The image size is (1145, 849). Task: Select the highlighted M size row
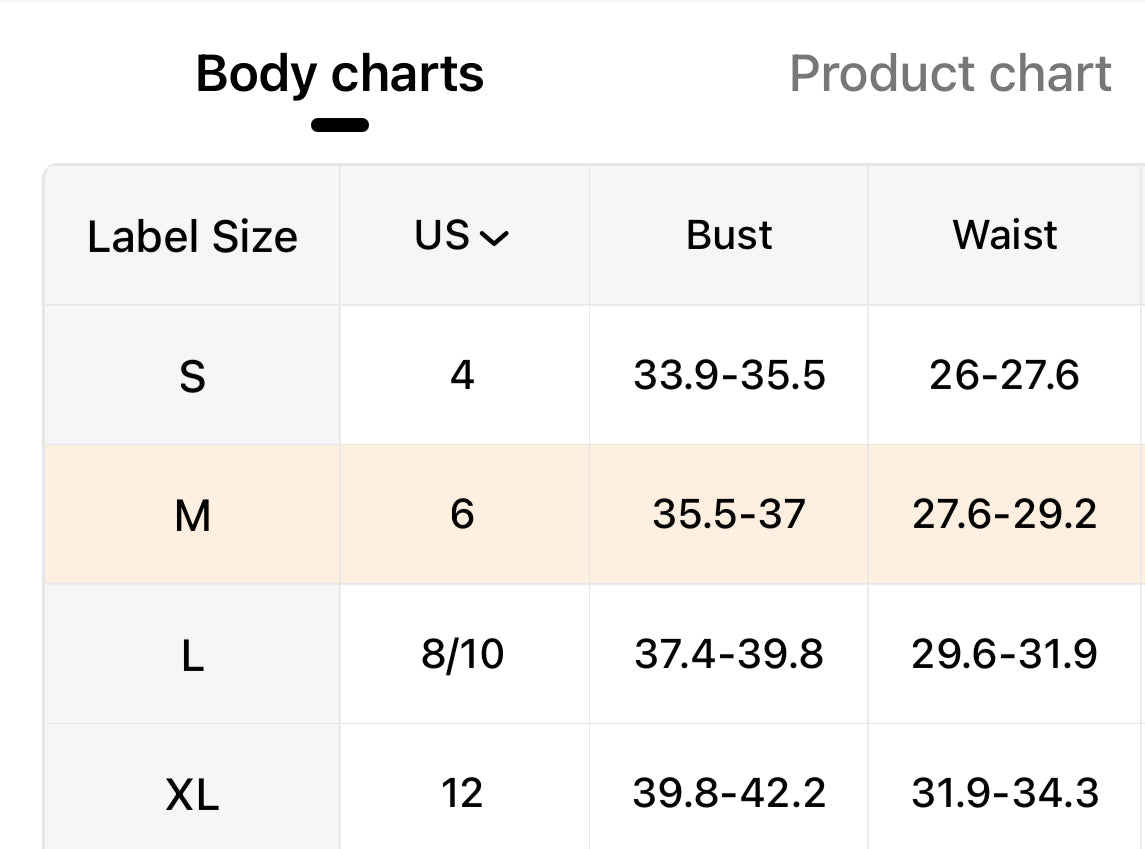(192, 516)
